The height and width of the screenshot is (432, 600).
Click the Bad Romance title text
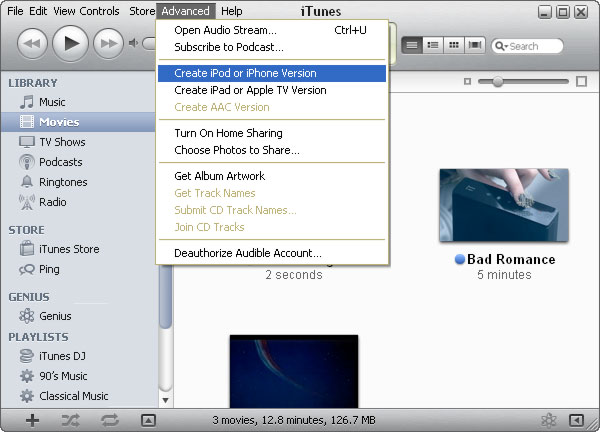511,259
